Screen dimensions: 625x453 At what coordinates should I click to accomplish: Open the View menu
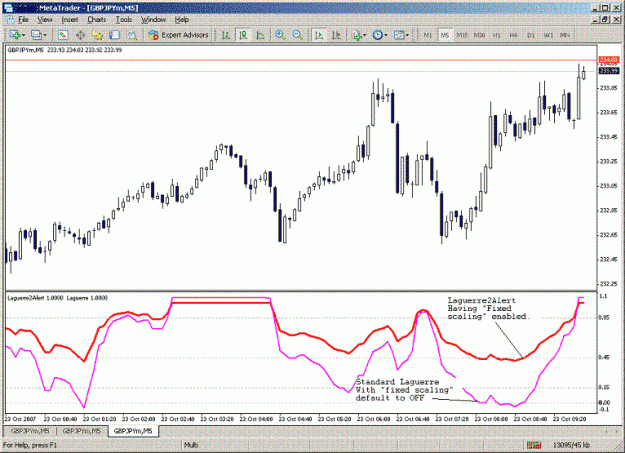[45, 20]
